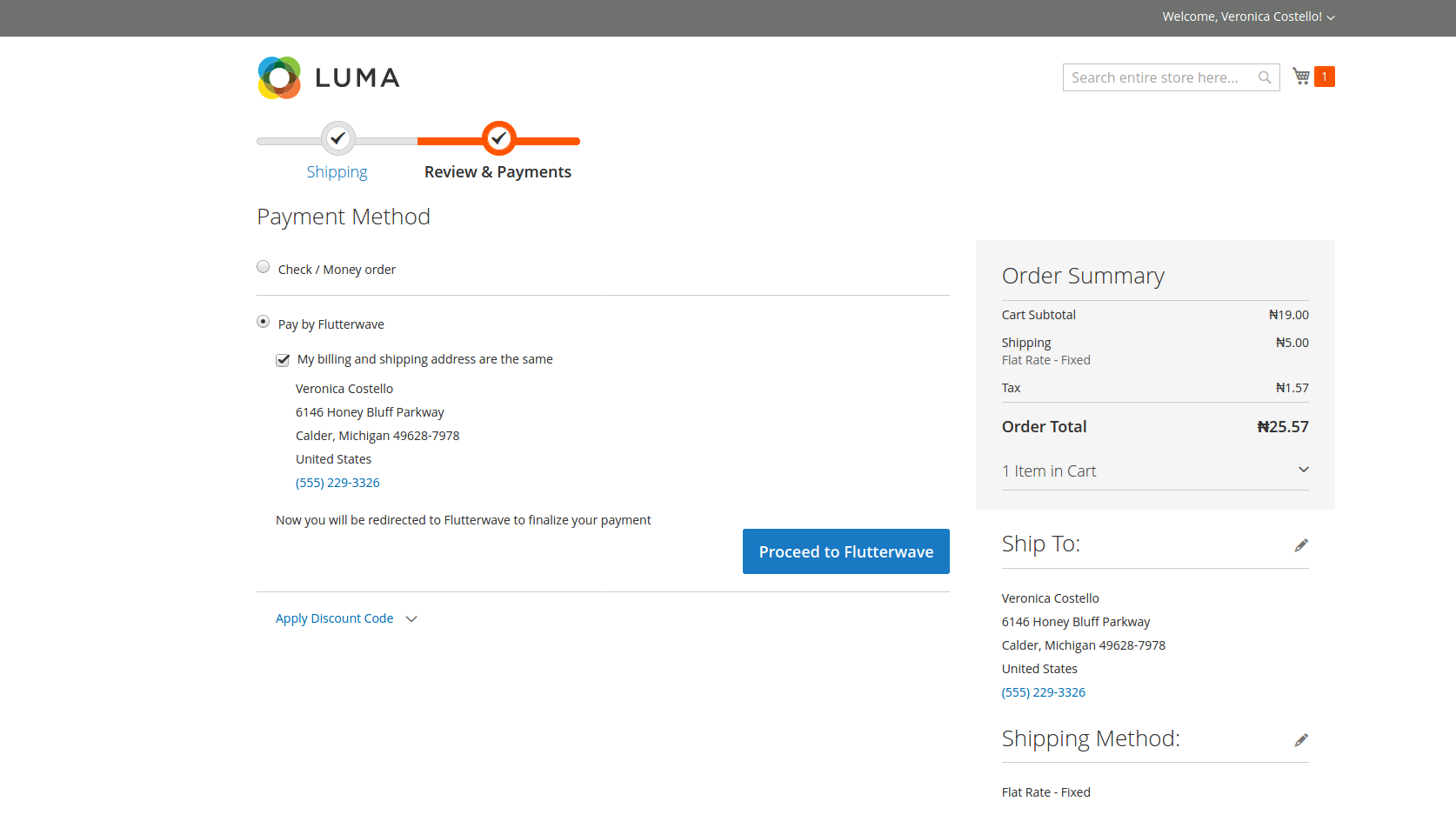This screenshot has height=828, width=1456.
Task: Focus the search entire store field
Action: (1157, 77)
